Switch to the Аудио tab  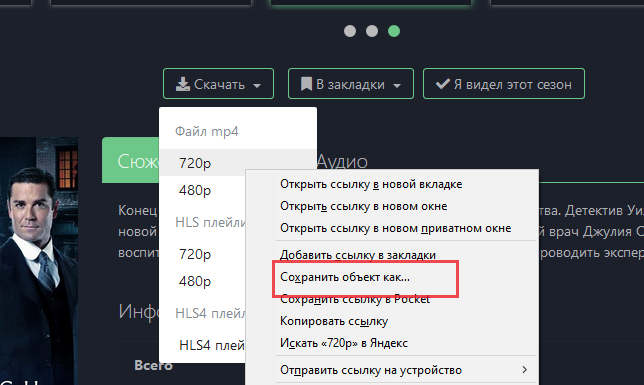pyautogui.click(x=342, y=161)
